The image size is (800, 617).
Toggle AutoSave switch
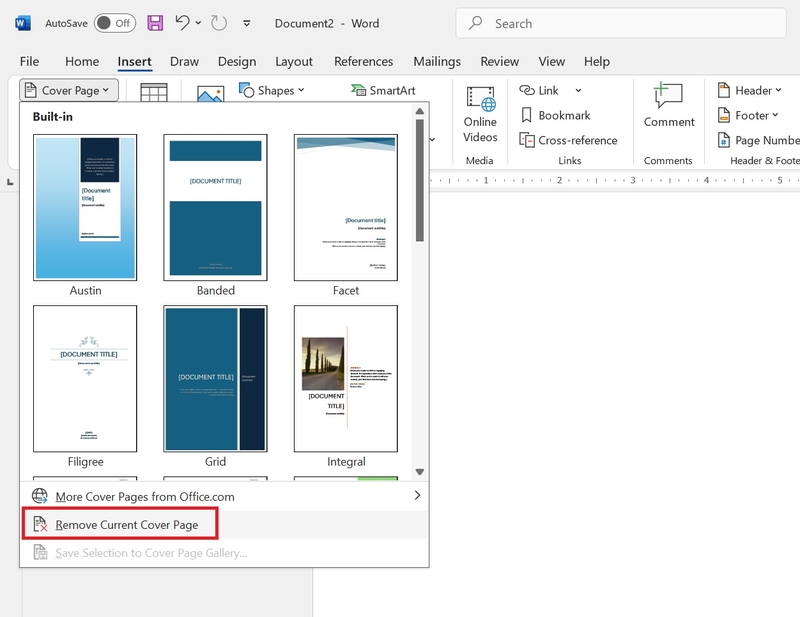[115, 23]
